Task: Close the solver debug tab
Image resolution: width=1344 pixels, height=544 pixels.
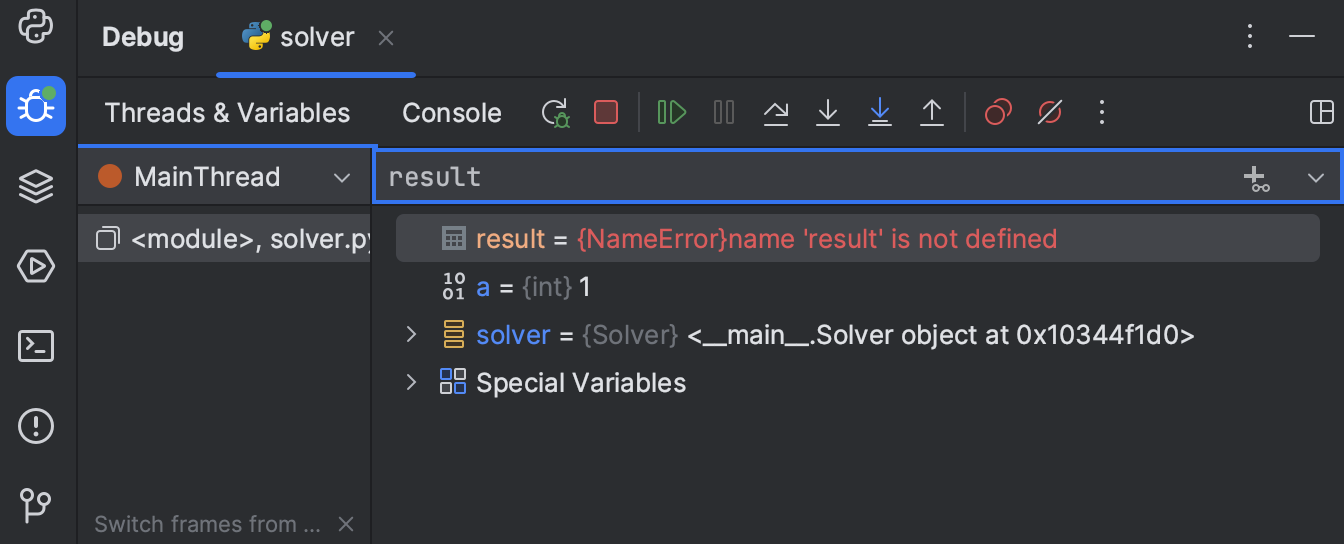Action: click(x=386, y=38)
